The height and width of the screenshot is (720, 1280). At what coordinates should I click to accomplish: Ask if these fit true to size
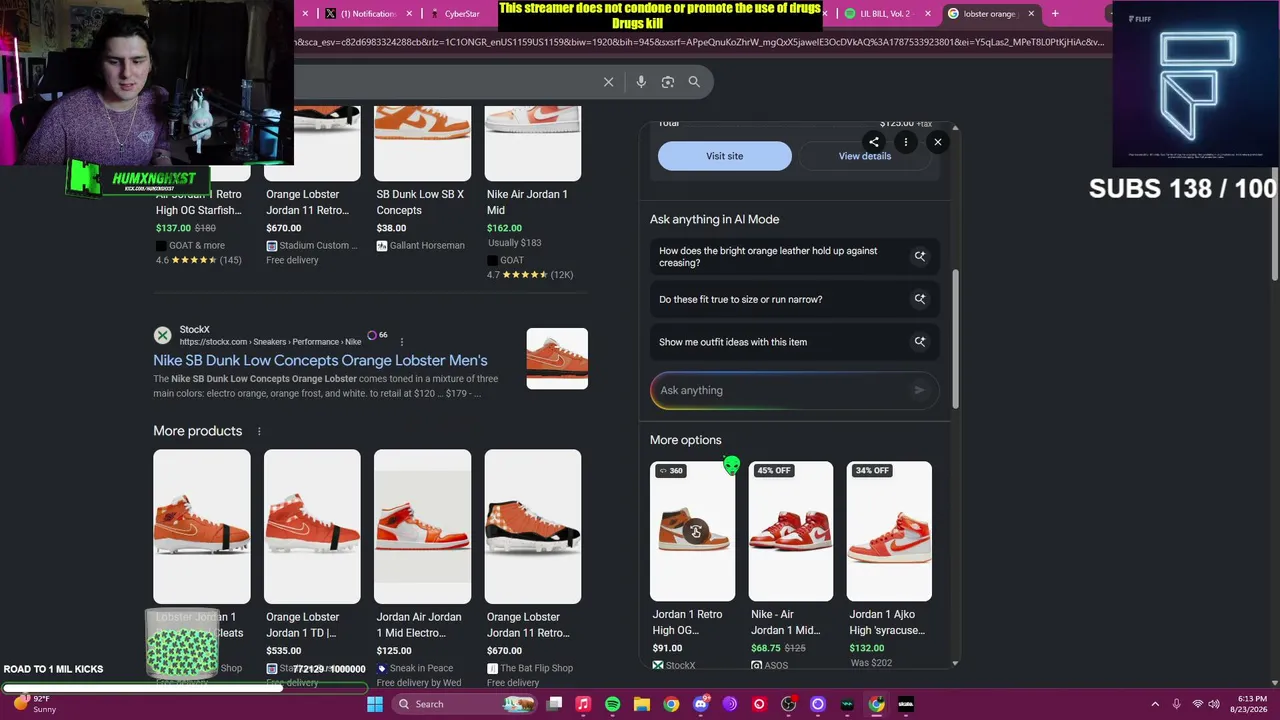795,299
